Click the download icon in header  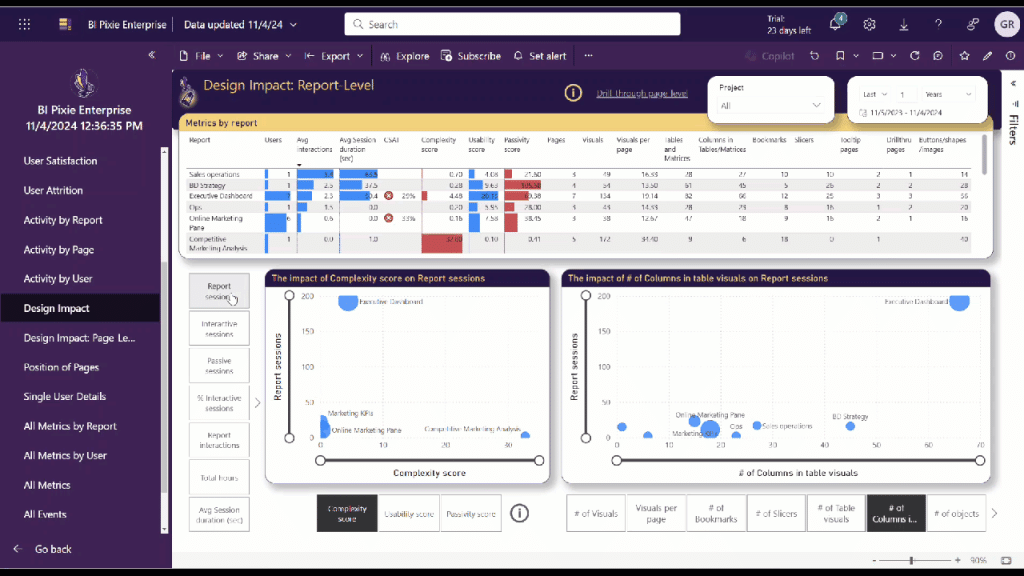904,24
